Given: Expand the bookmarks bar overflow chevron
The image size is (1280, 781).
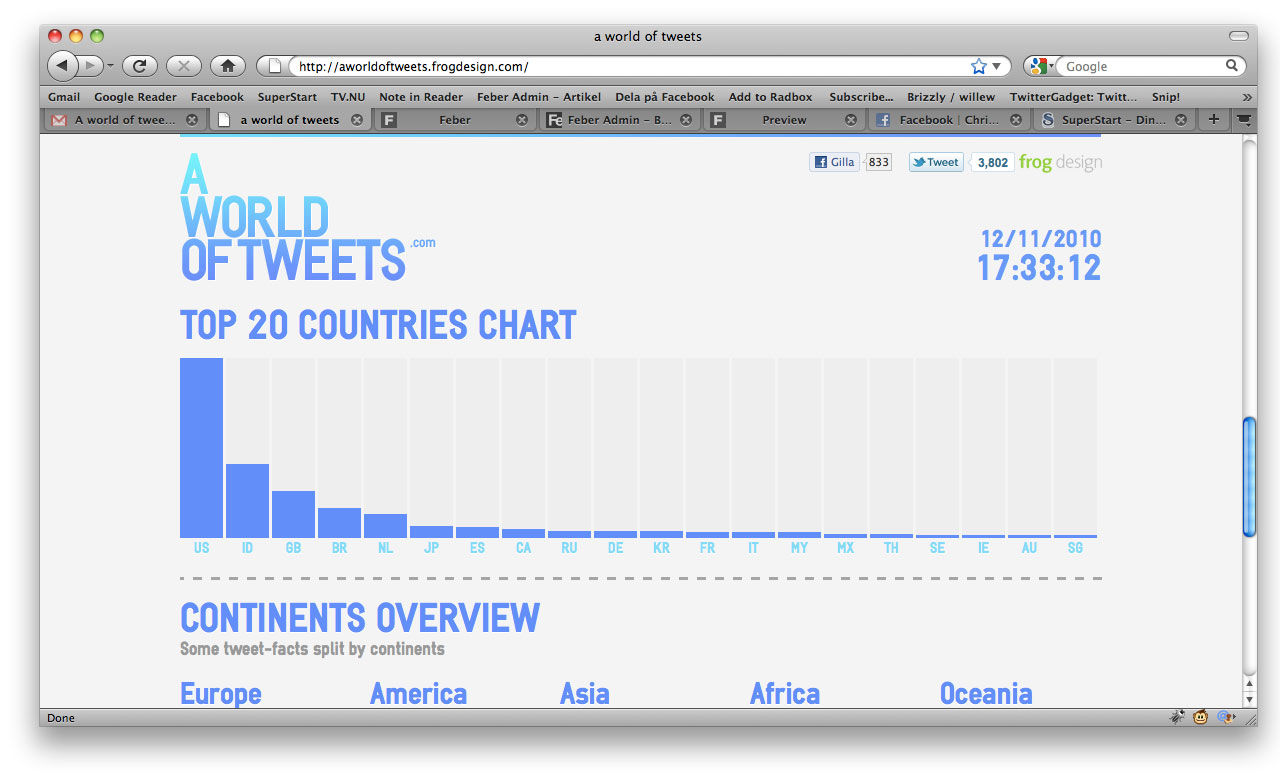Looking at the screenshot, I should [1247, 97].
